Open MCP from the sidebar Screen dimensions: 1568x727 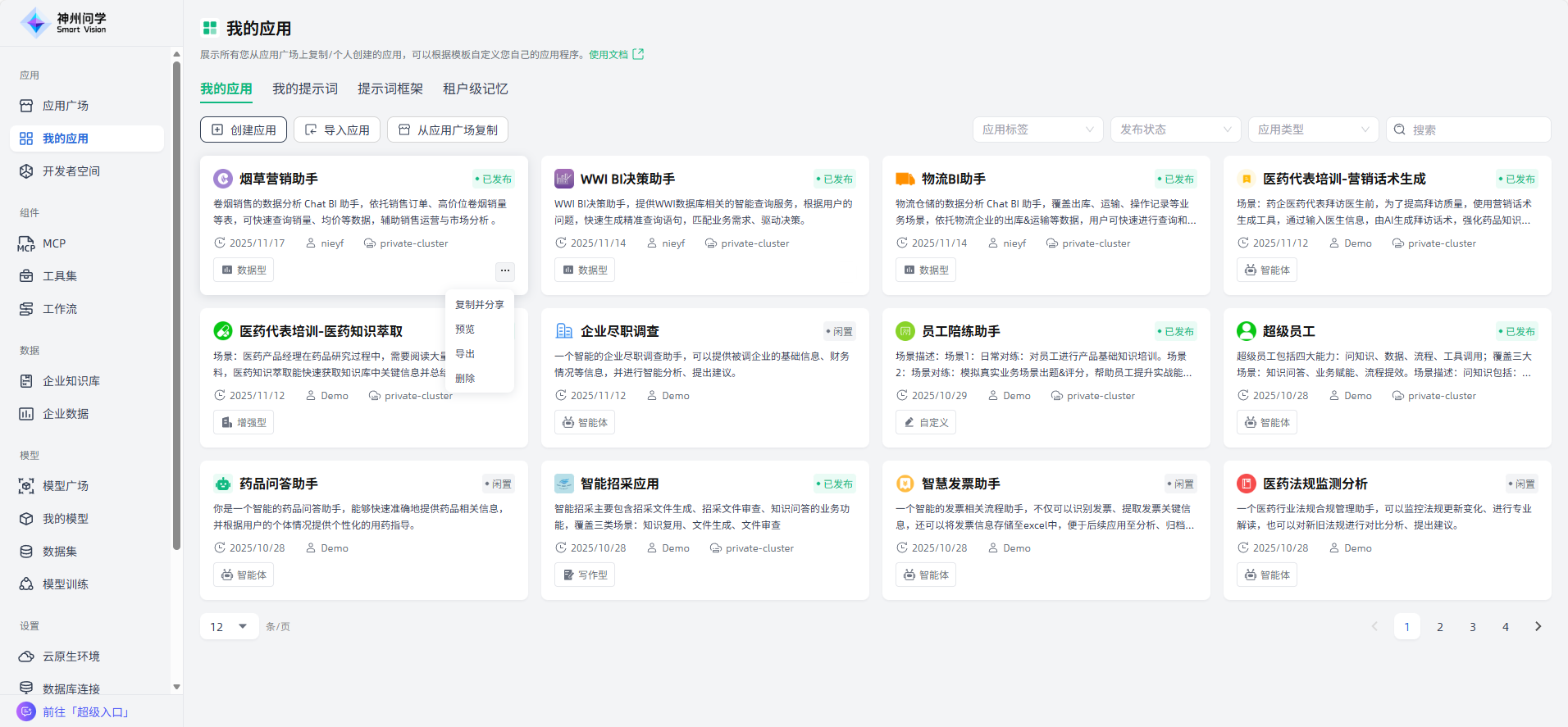pos(54,243)
